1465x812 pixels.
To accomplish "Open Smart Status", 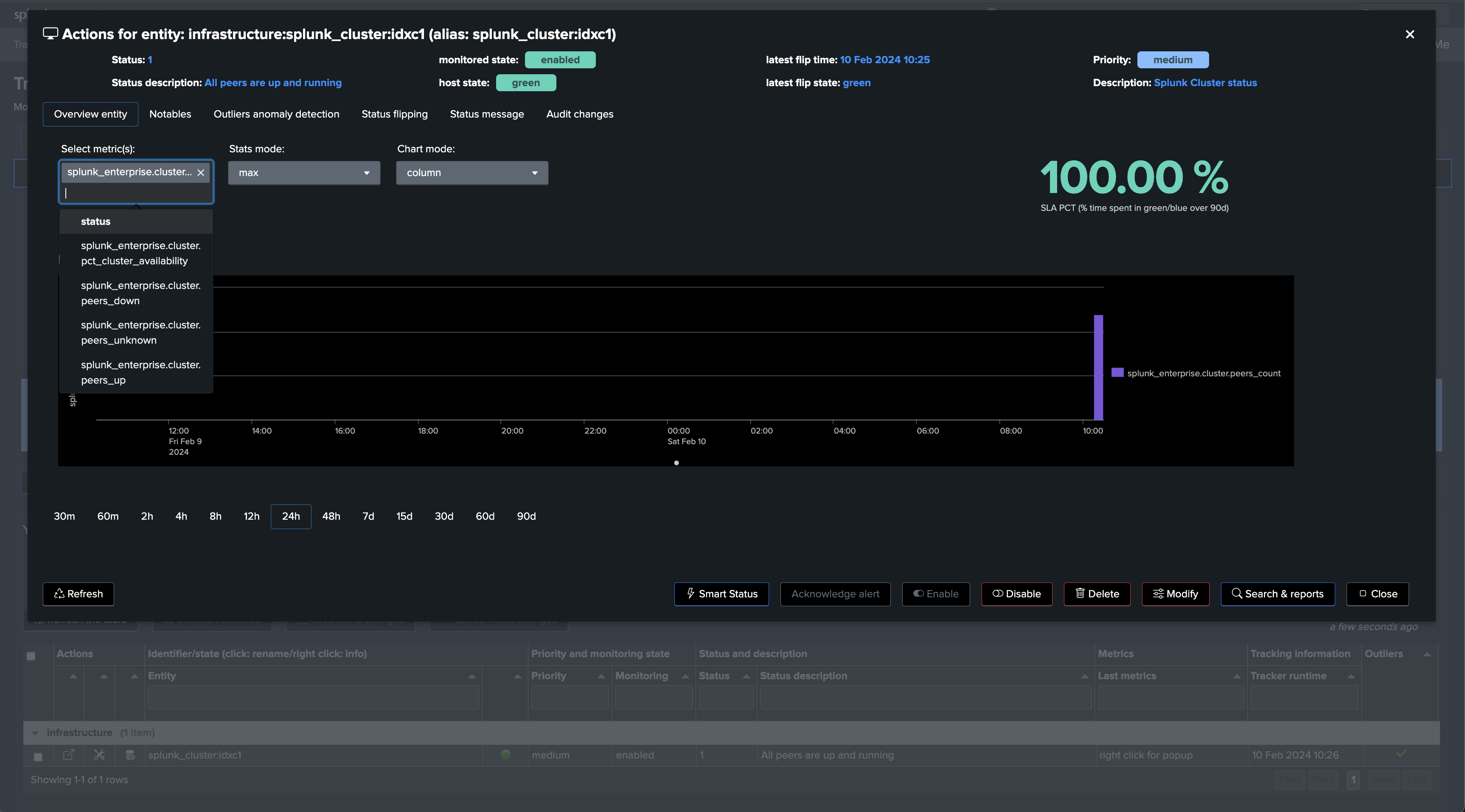I will (x=721, y=594).
